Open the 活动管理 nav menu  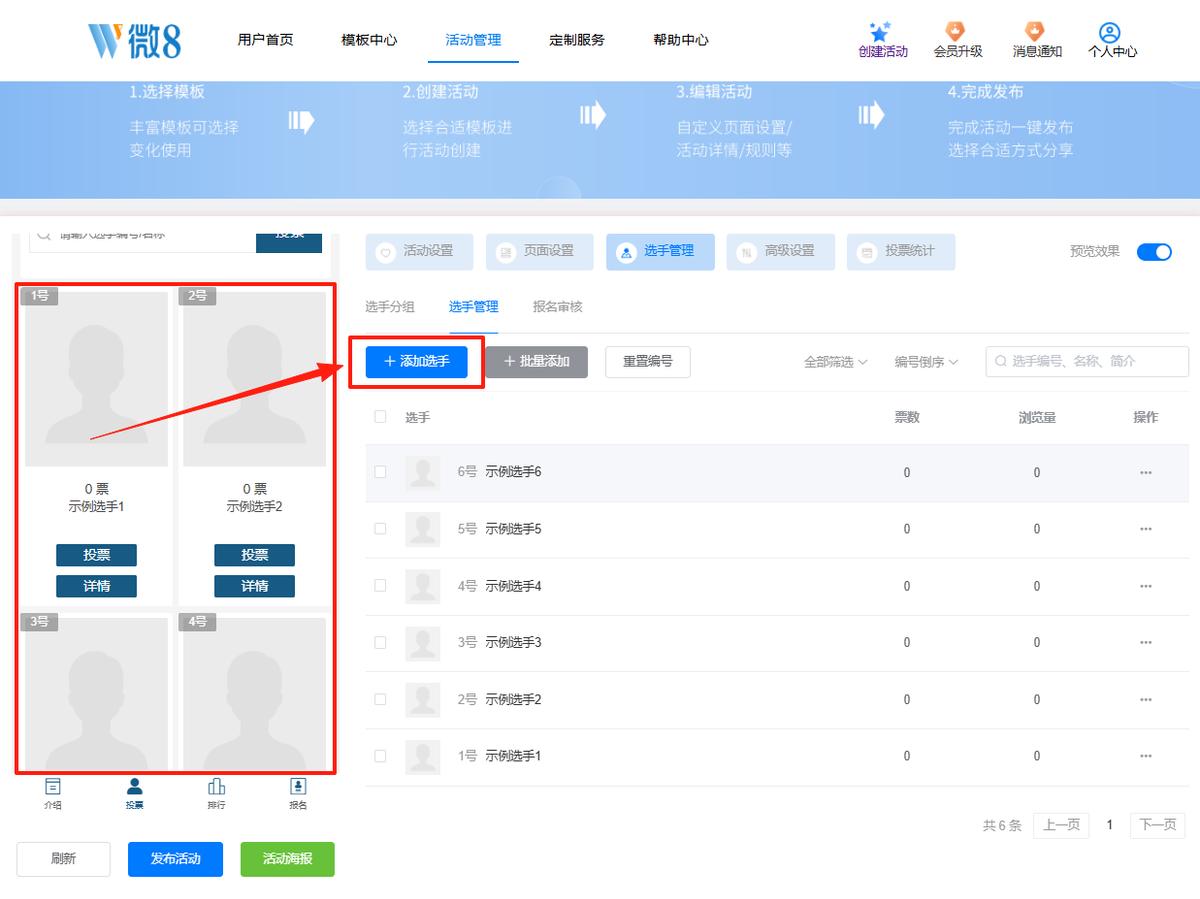coord(473,40)
